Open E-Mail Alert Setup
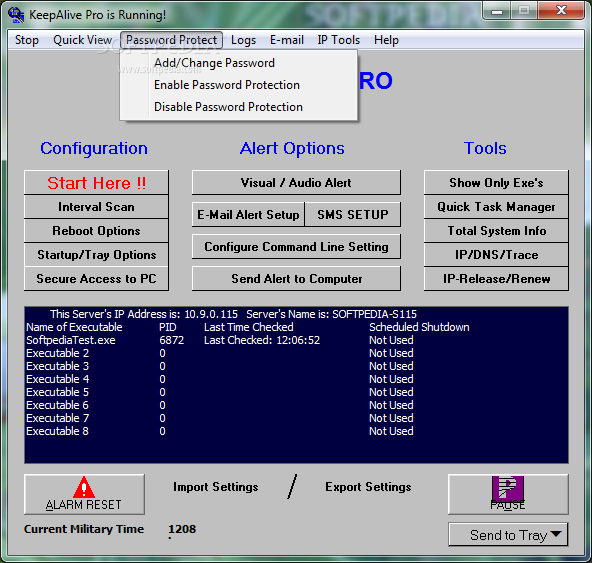This screenshot has width=592, height=563. (248, 214)
